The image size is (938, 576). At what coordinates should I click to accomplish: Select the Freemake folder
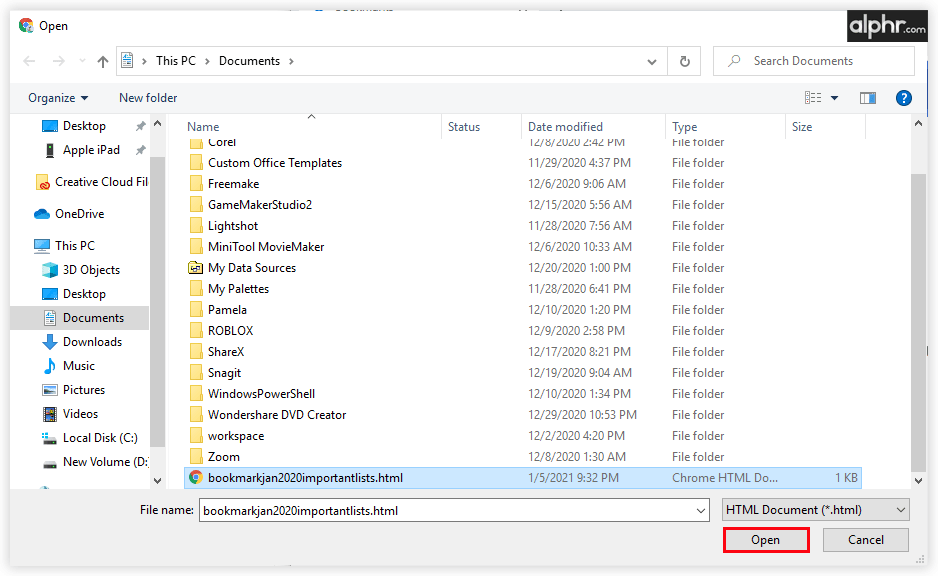(233, 184)
